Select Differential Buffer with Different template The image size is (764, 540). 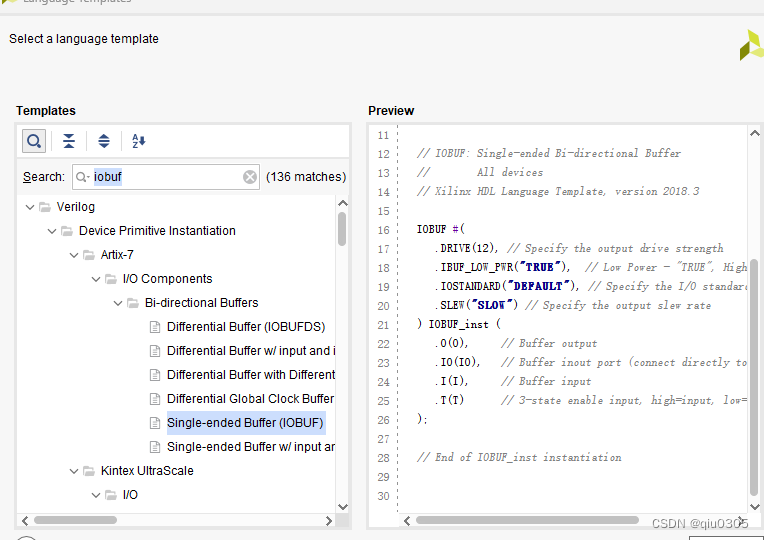pyautogui.click(x=251, y=375)
